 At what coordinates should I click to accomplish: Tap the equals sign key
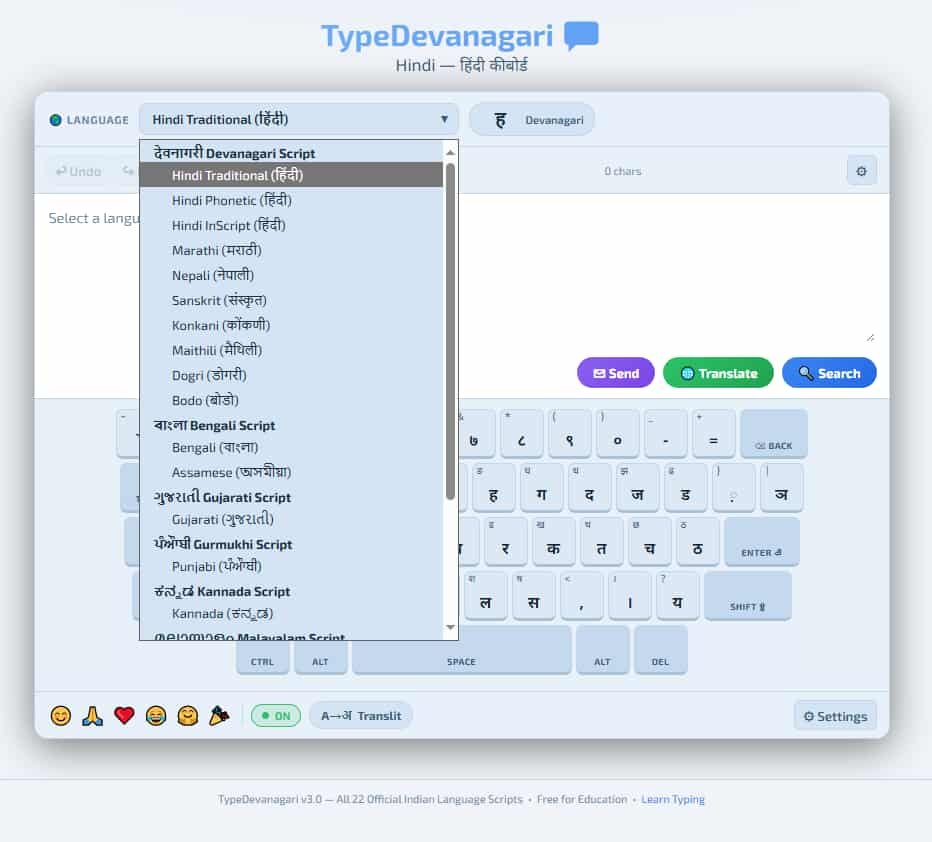point(714,433)
